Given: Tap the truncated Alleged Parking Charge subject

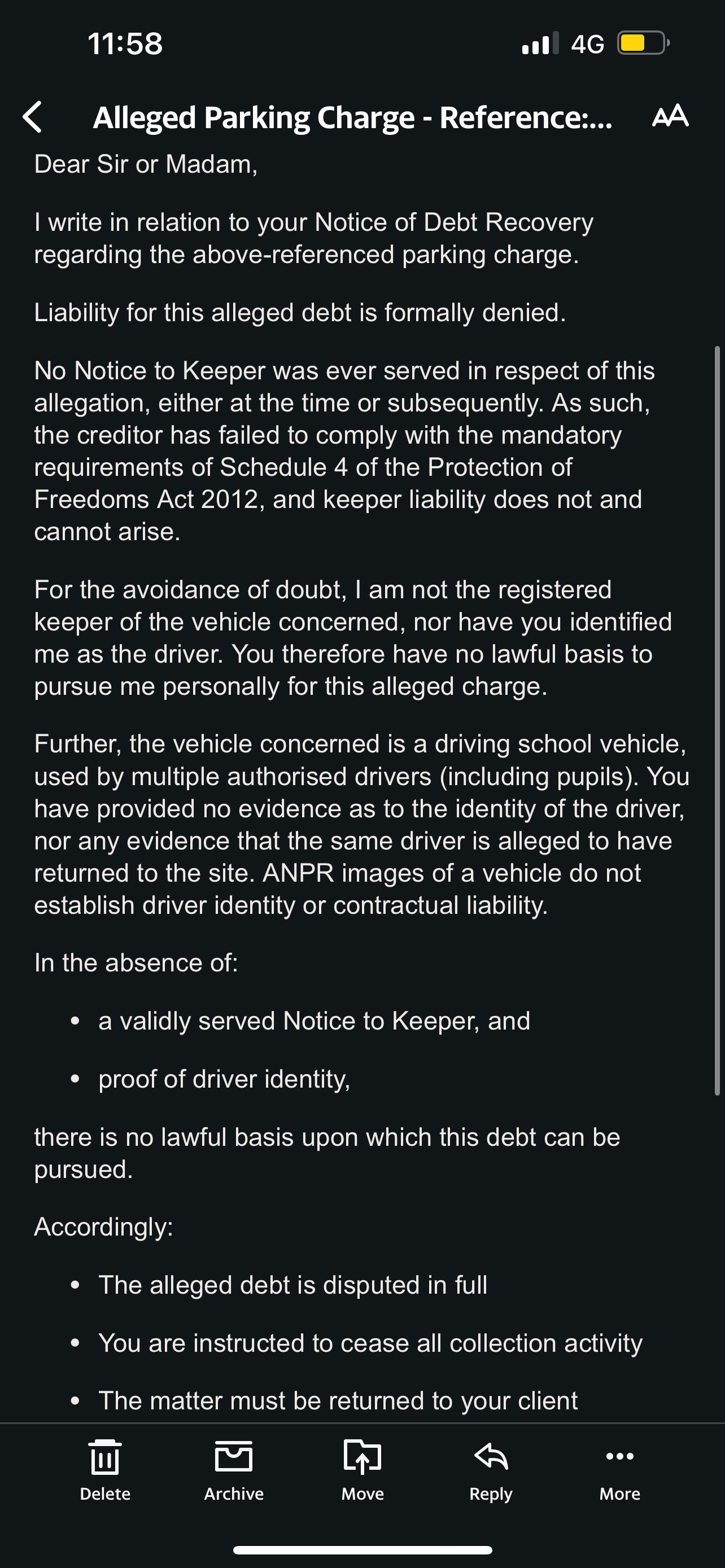Looking at the screenshot, I should point(352,117).
